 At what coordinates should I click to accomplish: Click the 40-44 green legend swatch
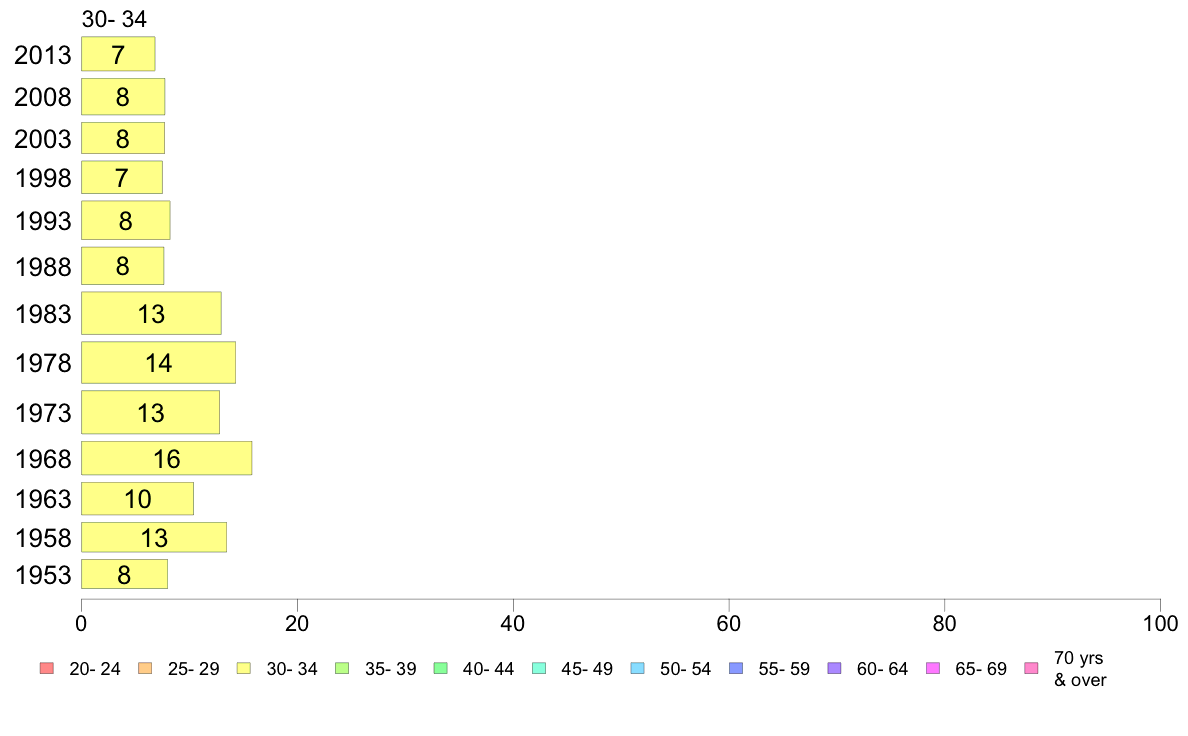[441, 668]
